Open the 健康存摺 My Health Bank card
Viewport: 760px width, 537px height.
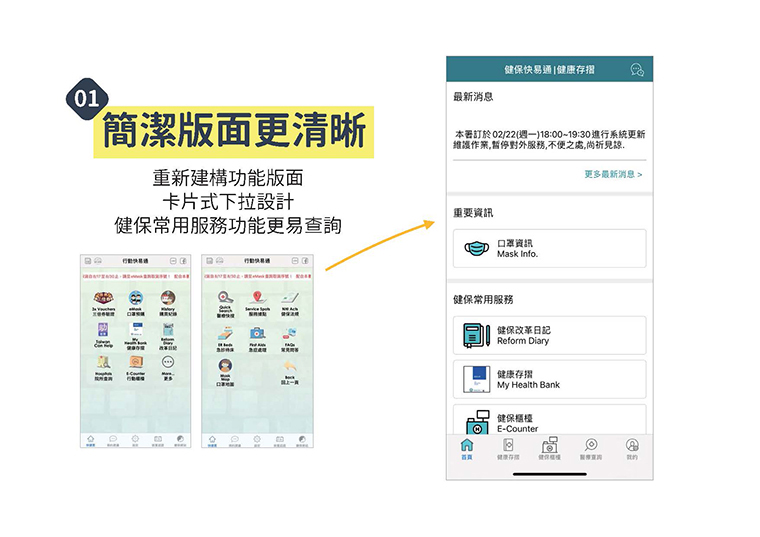(549, 379)
